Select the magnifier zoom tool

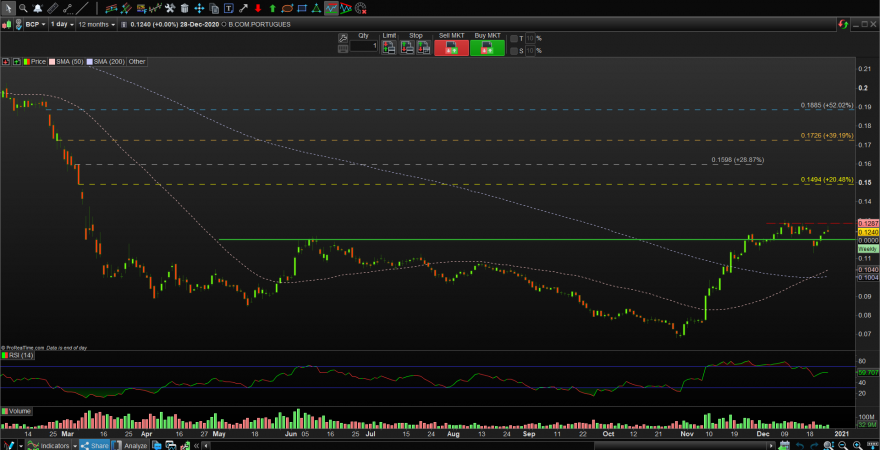coord(23,8)
